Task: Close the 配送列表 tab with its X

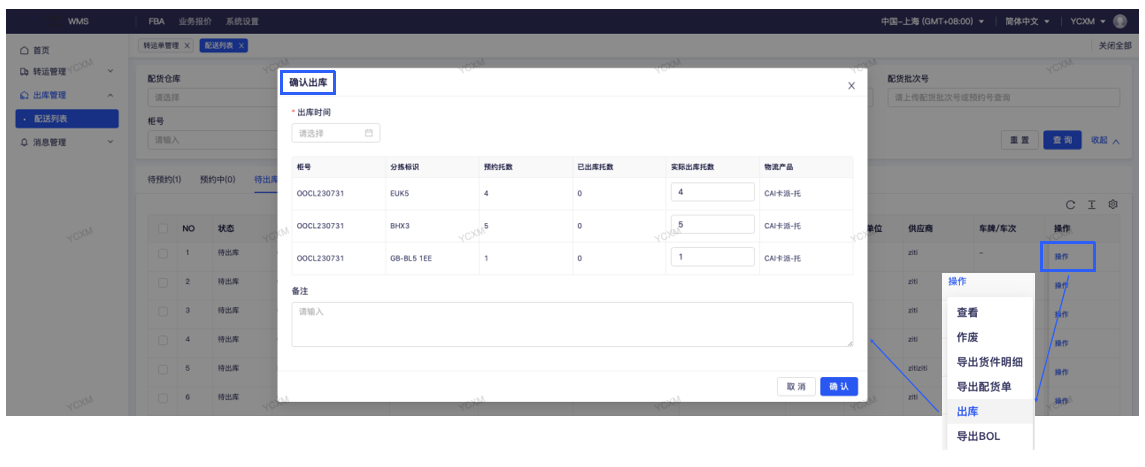Action: [241, 46]
